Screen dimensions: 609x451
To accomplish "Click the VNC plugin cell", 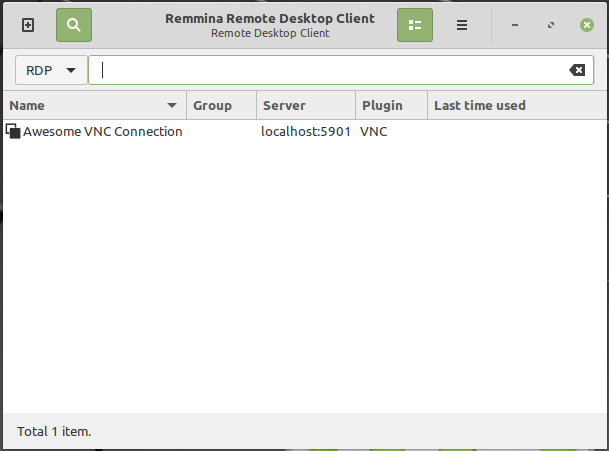I will click(x=374, y=132).
